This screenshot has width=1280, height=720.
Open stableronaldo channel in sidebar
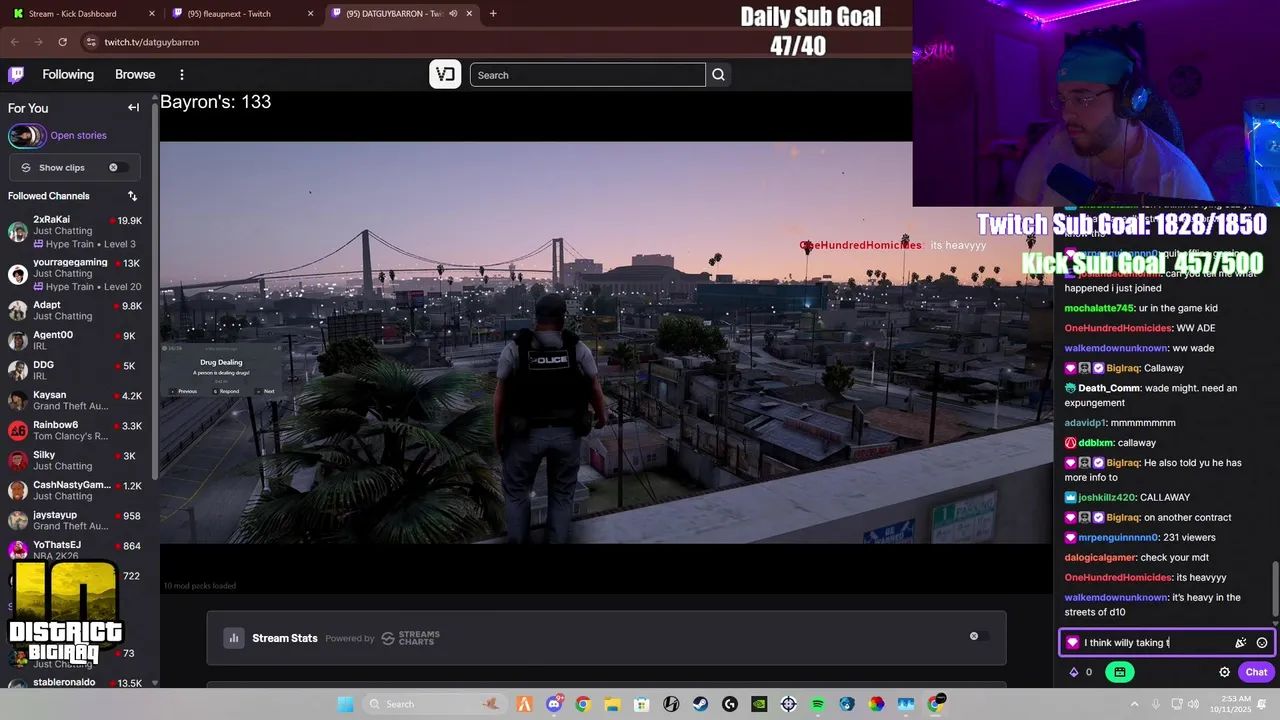click(75, 683)
